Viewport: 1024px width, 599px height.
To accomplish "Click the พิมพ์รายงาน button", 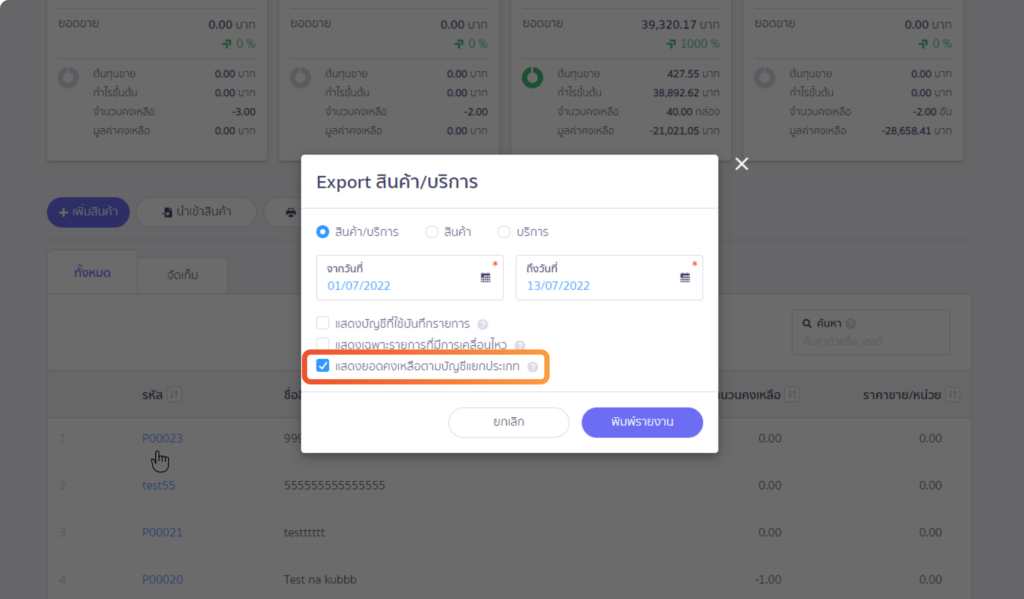I will [x=642, y=422].
